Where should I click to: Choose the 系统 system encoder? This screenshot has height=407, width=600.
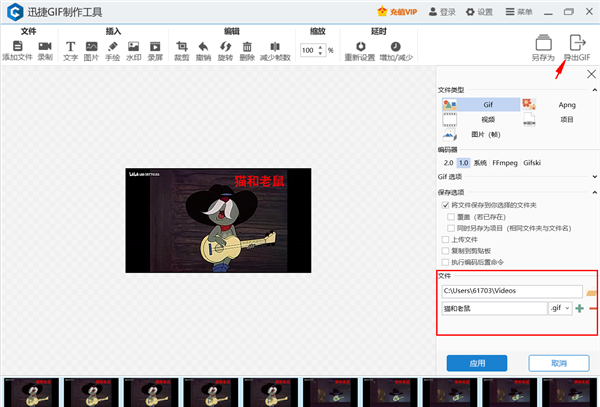480,163
